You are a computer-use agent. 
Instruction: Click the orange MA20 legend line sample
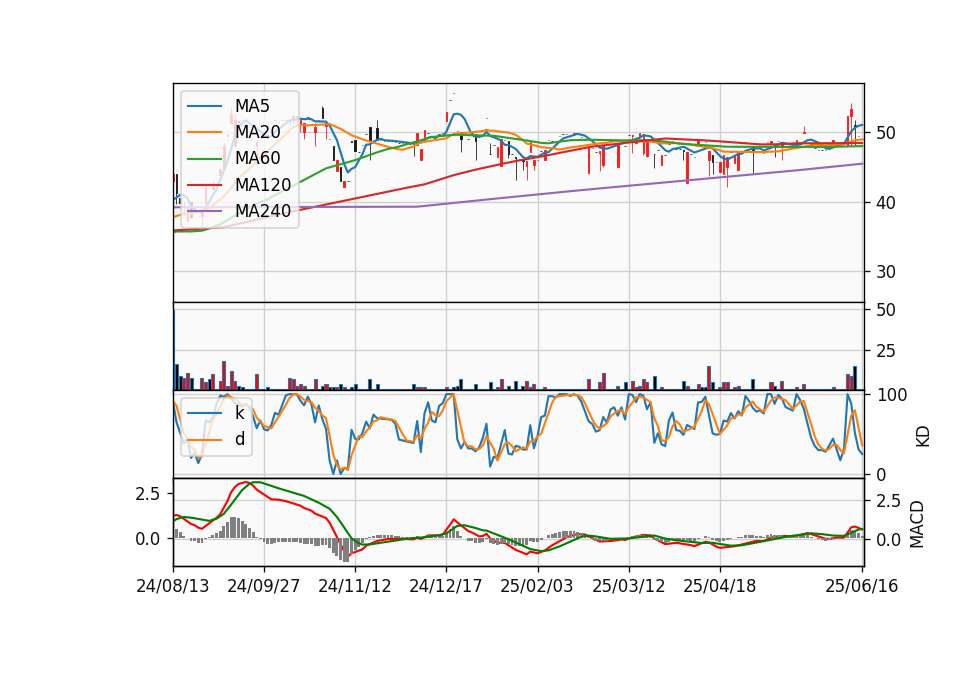tap(204, 132)
